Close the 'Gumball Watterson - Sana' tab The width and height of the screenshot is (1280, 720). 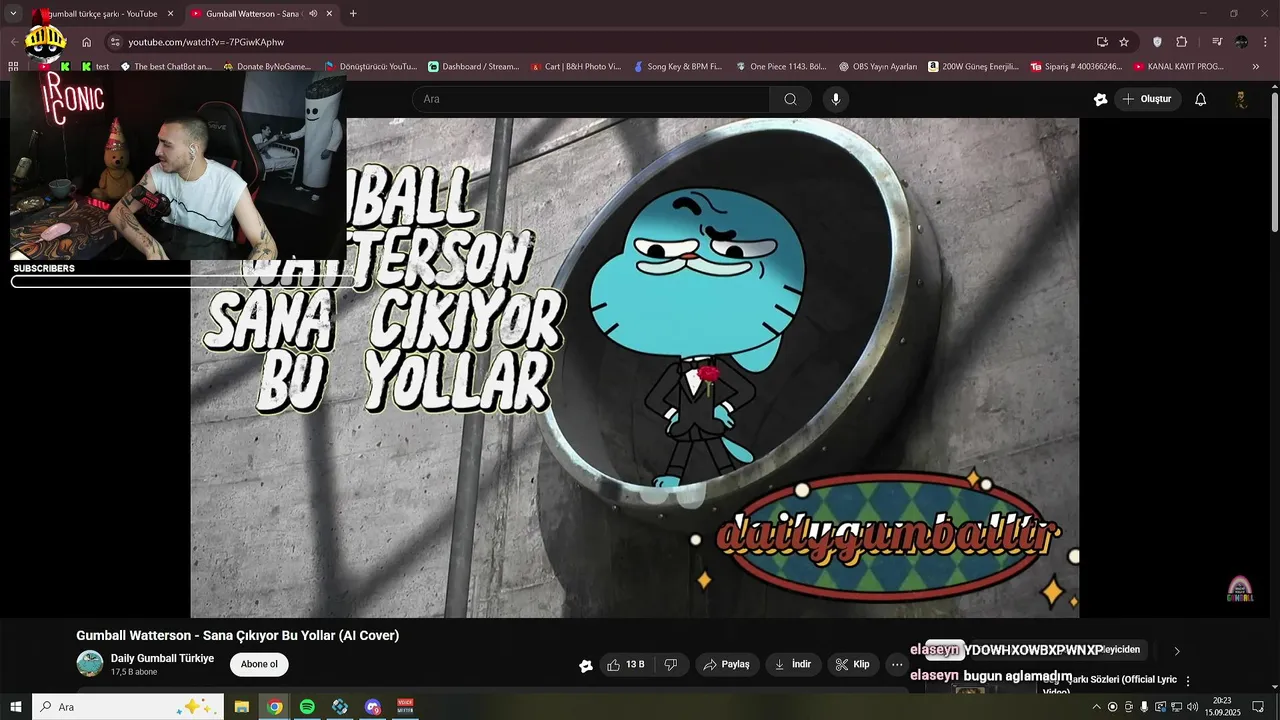[x=329, y=14]
